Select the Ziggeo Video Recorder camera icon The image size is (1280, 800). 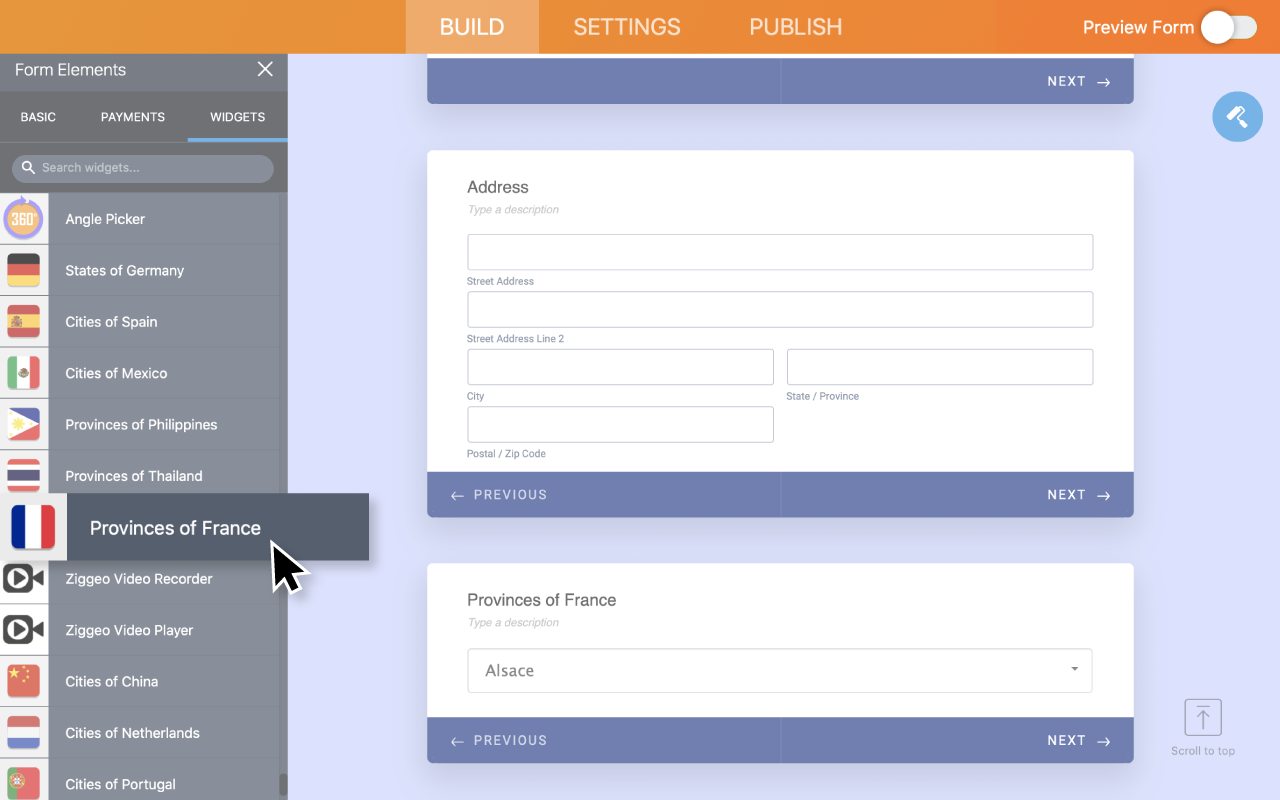click(23, 579)
